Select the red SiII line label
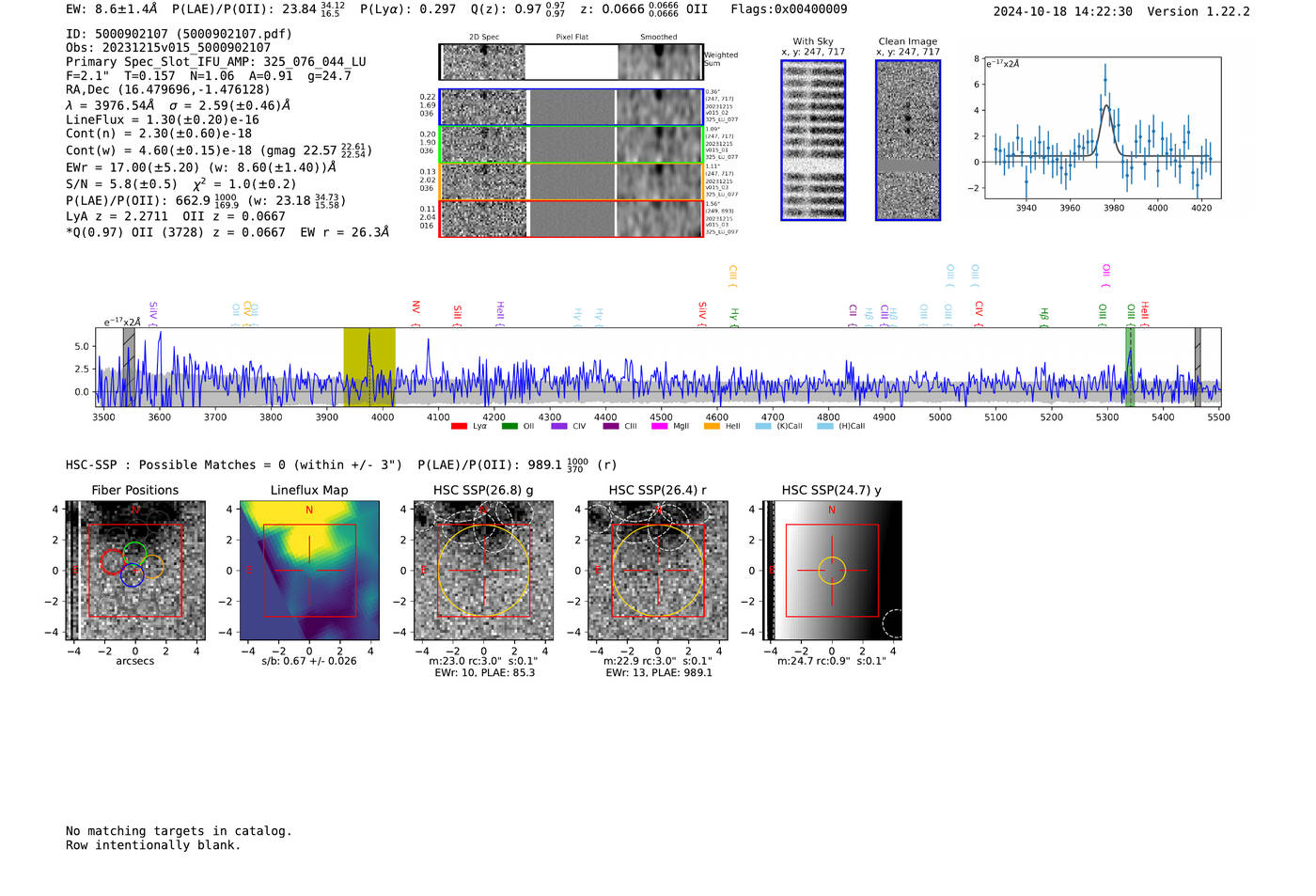1316x896 pixels. [457, 313]
